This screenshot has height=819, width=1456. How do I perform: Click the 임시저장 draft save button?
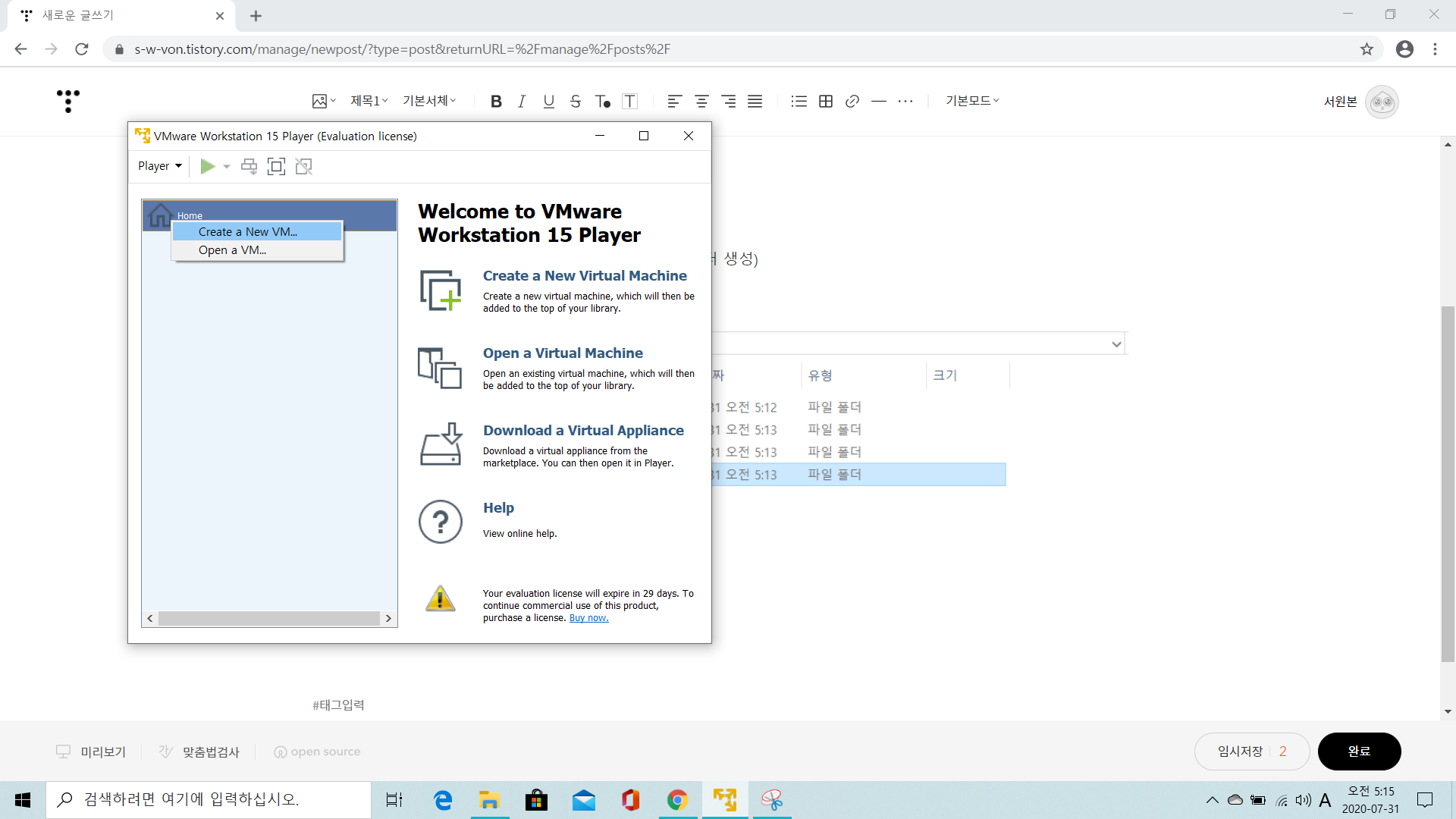pyautogui.click(x=1252, y=752)
